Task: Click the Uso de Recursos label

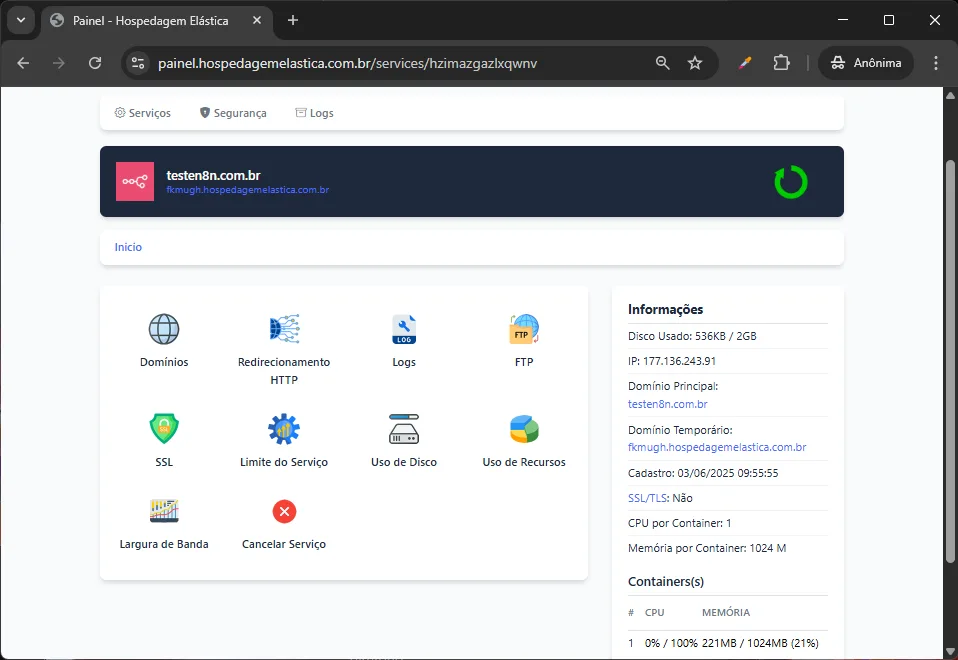Action: coord(524,462)
